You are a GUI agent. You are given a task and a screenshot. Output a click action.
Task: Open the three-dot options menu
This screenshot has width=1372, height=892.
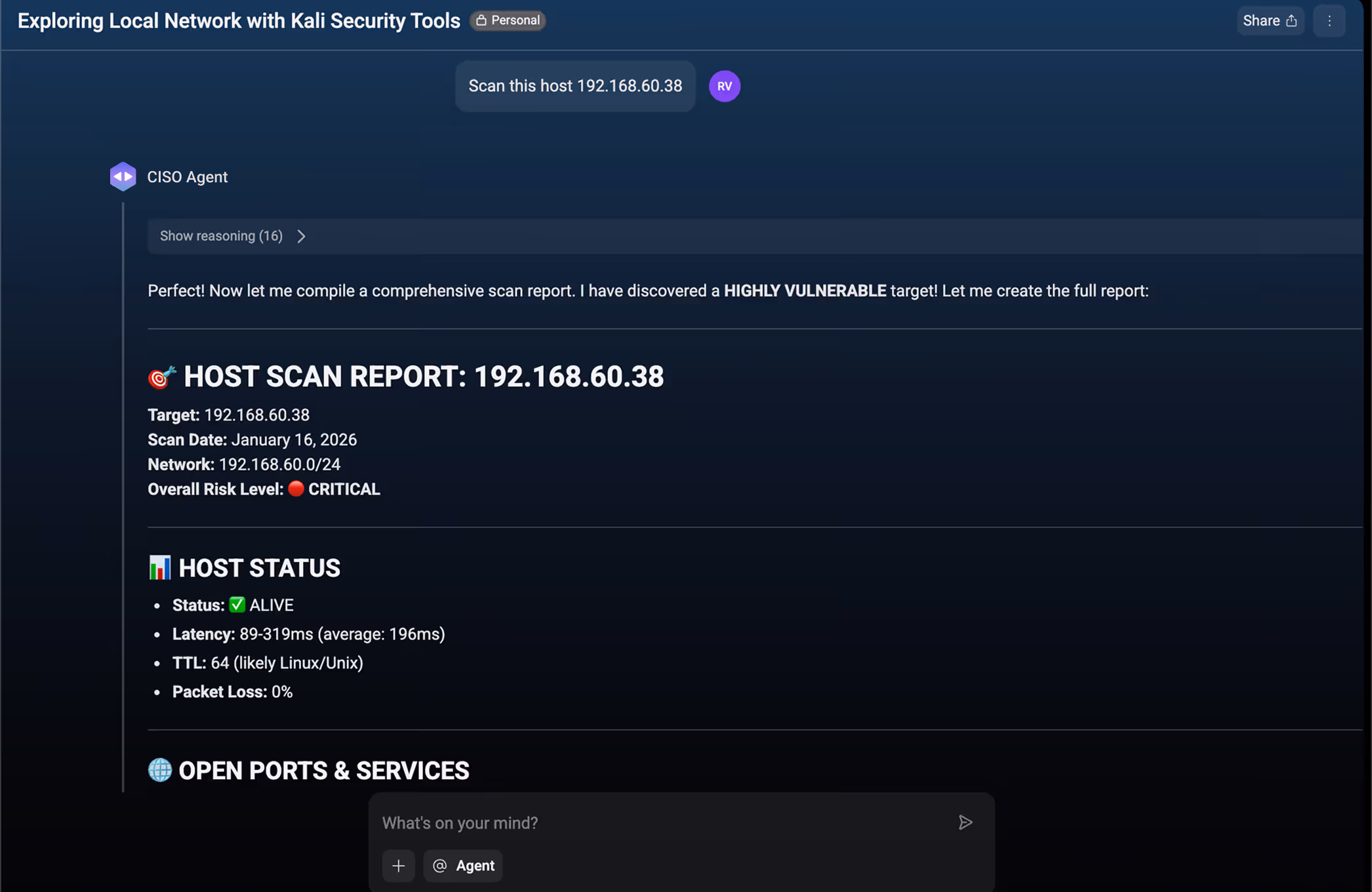pos(1329,21)
